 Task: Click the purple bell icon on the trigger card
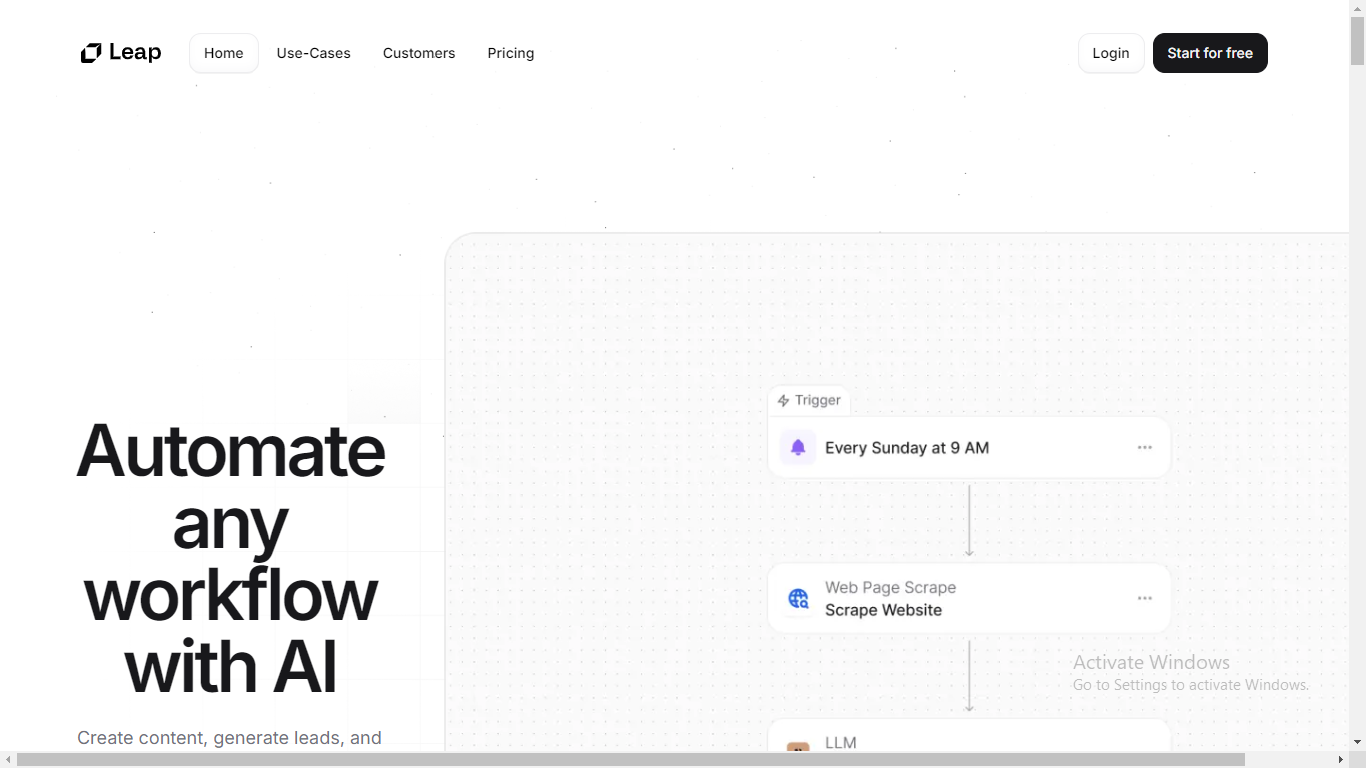click(797, 447)
